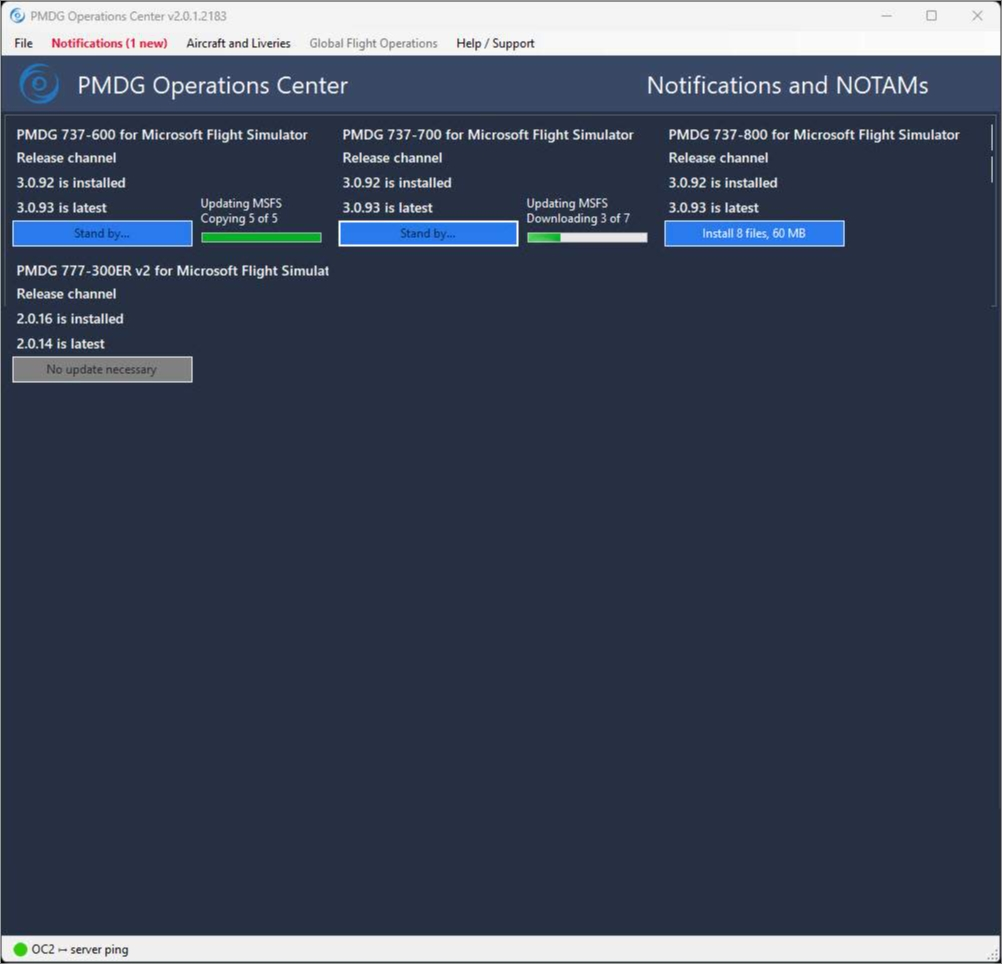Install 8 files, 60 MB for 737-800

pos(754,233)
